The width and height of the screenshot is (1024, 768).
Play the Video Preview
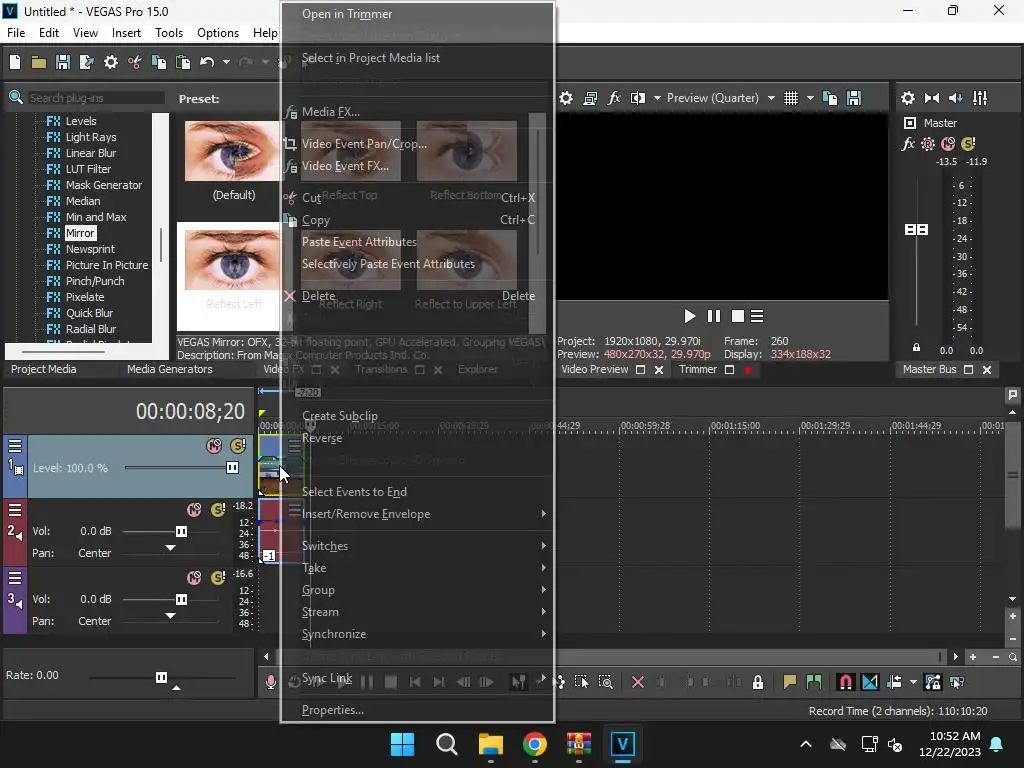[690, 316]
